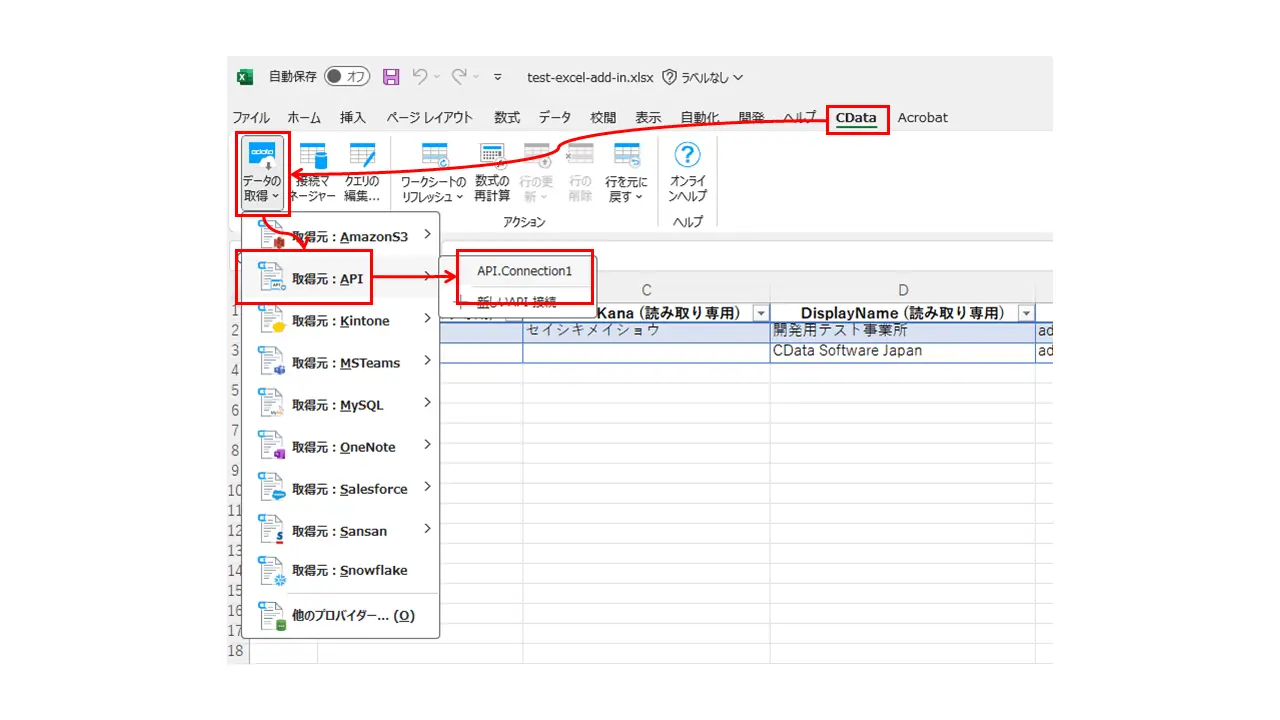This screenshot has width=1280, height=720.
Task: Click the test-excel-add-in.xlsx file name
Action: 590,77
